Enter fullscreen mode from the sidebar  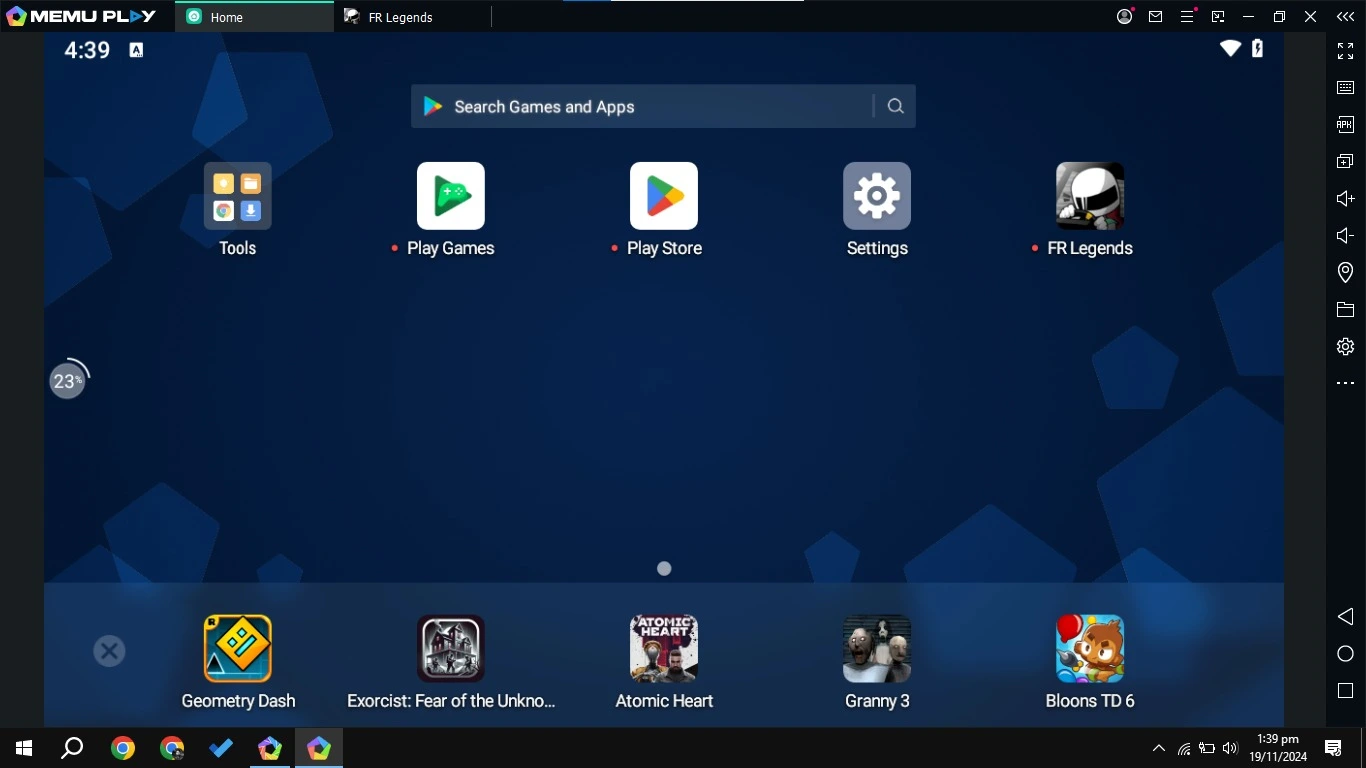(x=1346, y=50)
